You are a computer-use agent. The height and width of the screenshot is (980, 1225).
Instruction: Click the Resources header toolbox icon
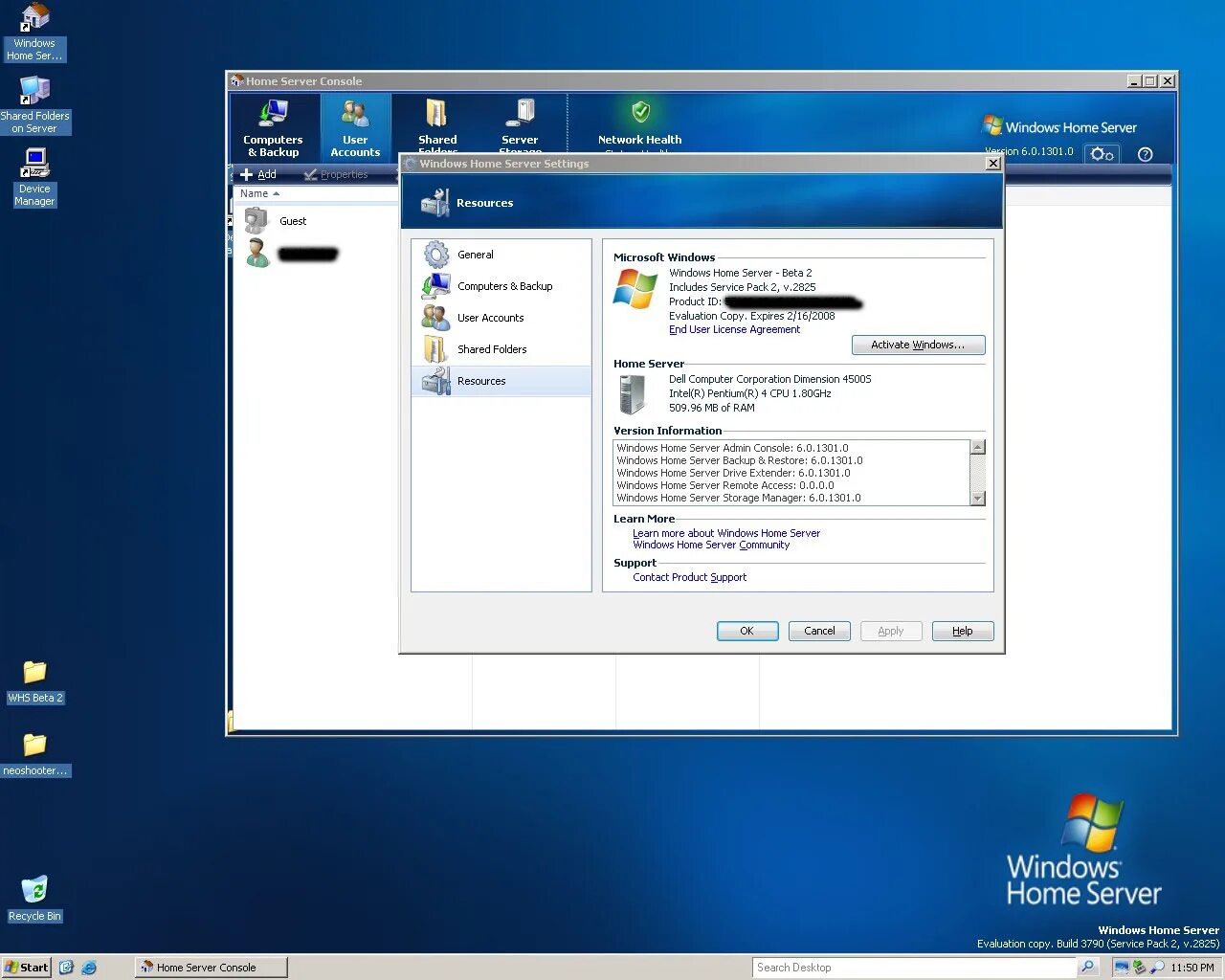(435, 202)
